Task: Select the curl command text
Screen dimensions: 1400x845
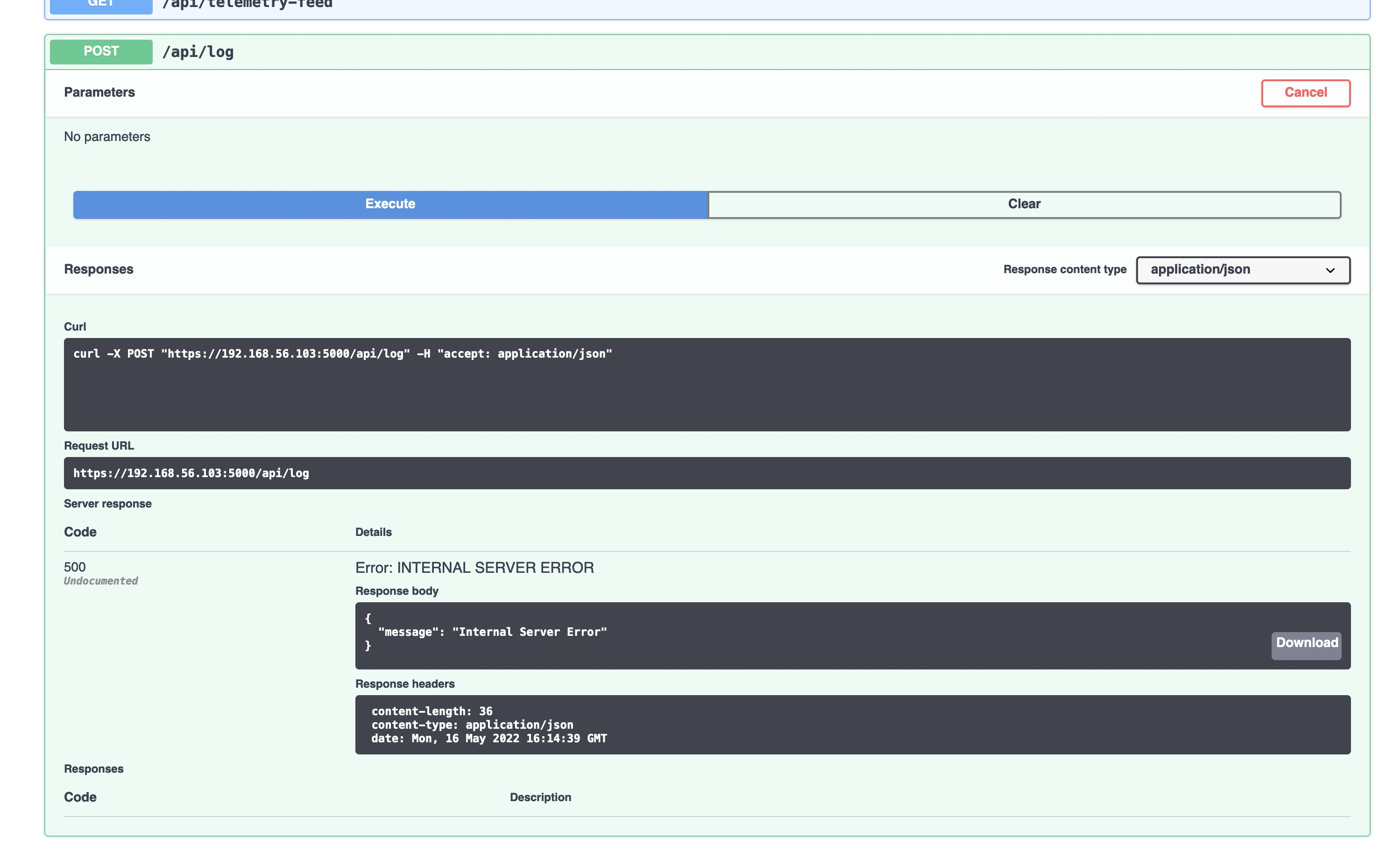Action: pyautogui.click(x=343, y=353)
